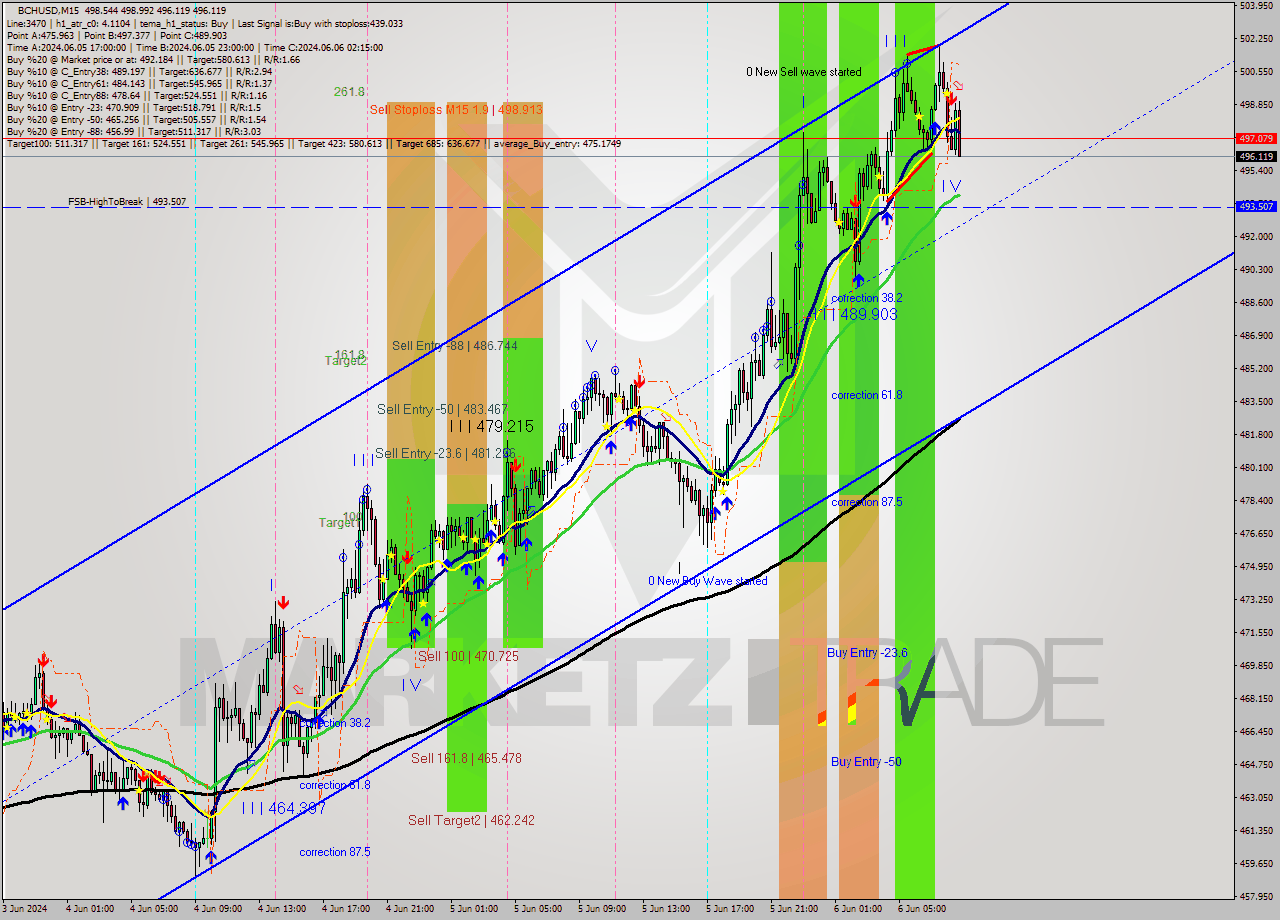This screenshot has width=1280, height=920.
Task: Click the red 497.079 price axis tag
Action: point(1256,139)
